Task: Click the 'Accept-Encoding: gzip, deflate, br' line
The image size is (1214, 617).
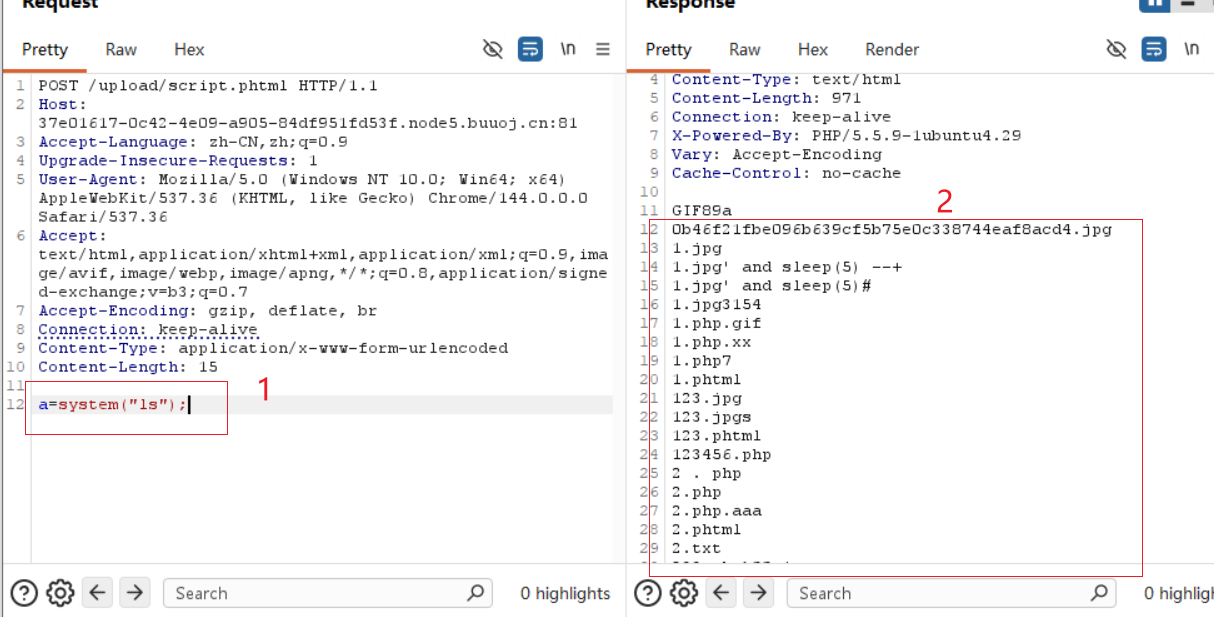Action: (x=208, y=311)
